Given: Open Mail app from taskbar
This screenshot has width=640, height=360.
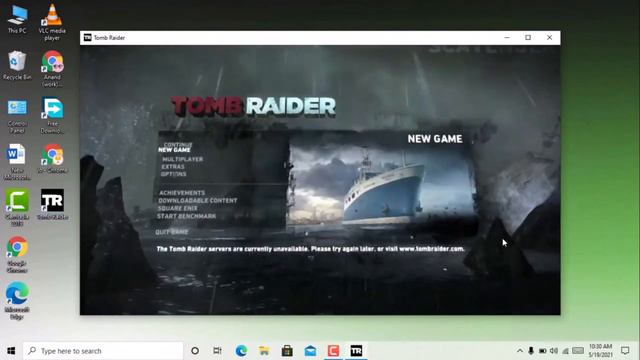Looking at the screenshot, I should click(x=310, y=351).
